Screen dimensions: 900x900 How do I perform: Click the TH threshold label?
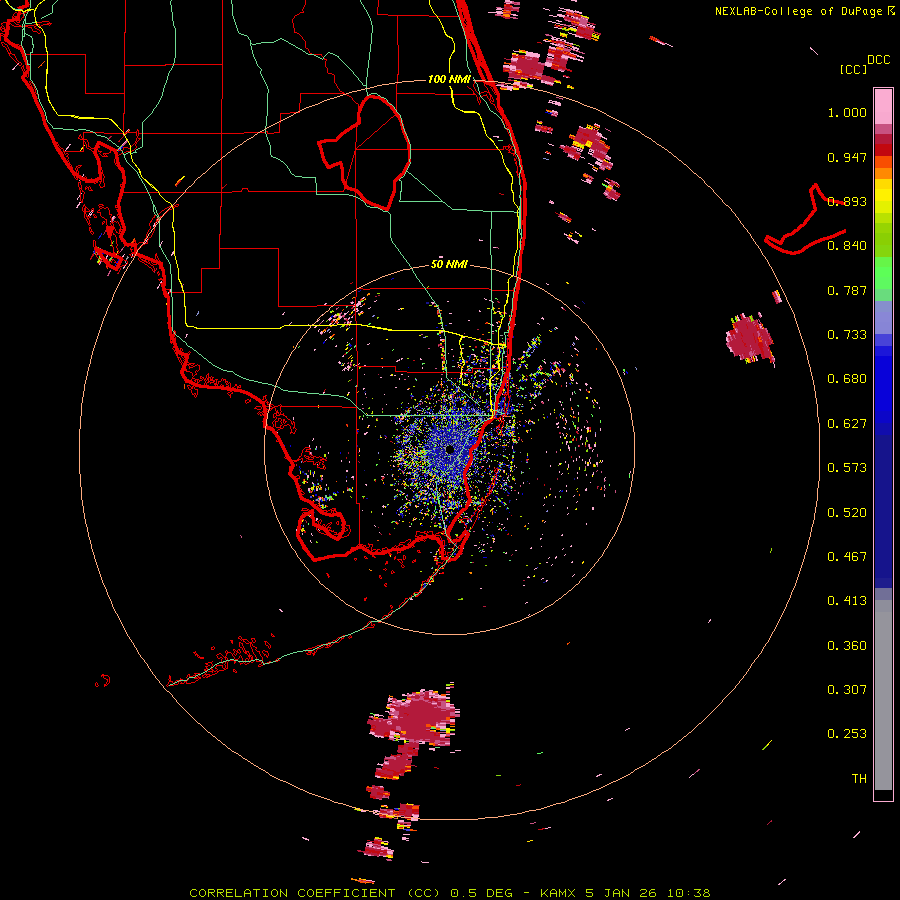tap(859, 779)
